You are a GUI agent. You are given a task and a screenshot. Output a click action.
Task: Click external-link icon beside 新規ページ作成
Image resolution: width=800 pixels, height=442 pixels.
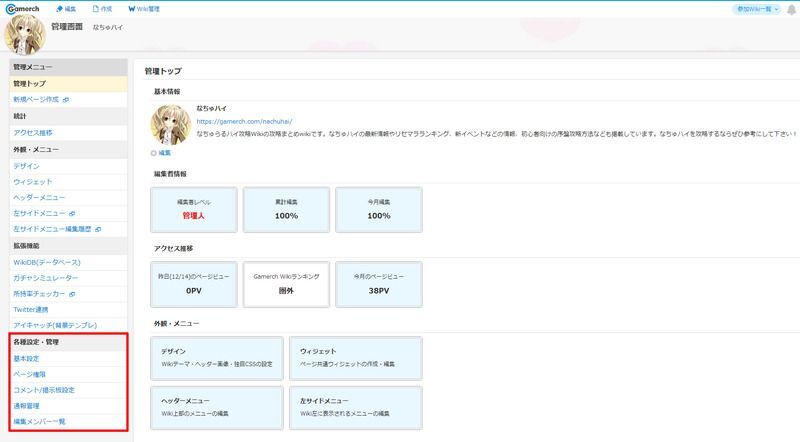[x=66, y=100]
